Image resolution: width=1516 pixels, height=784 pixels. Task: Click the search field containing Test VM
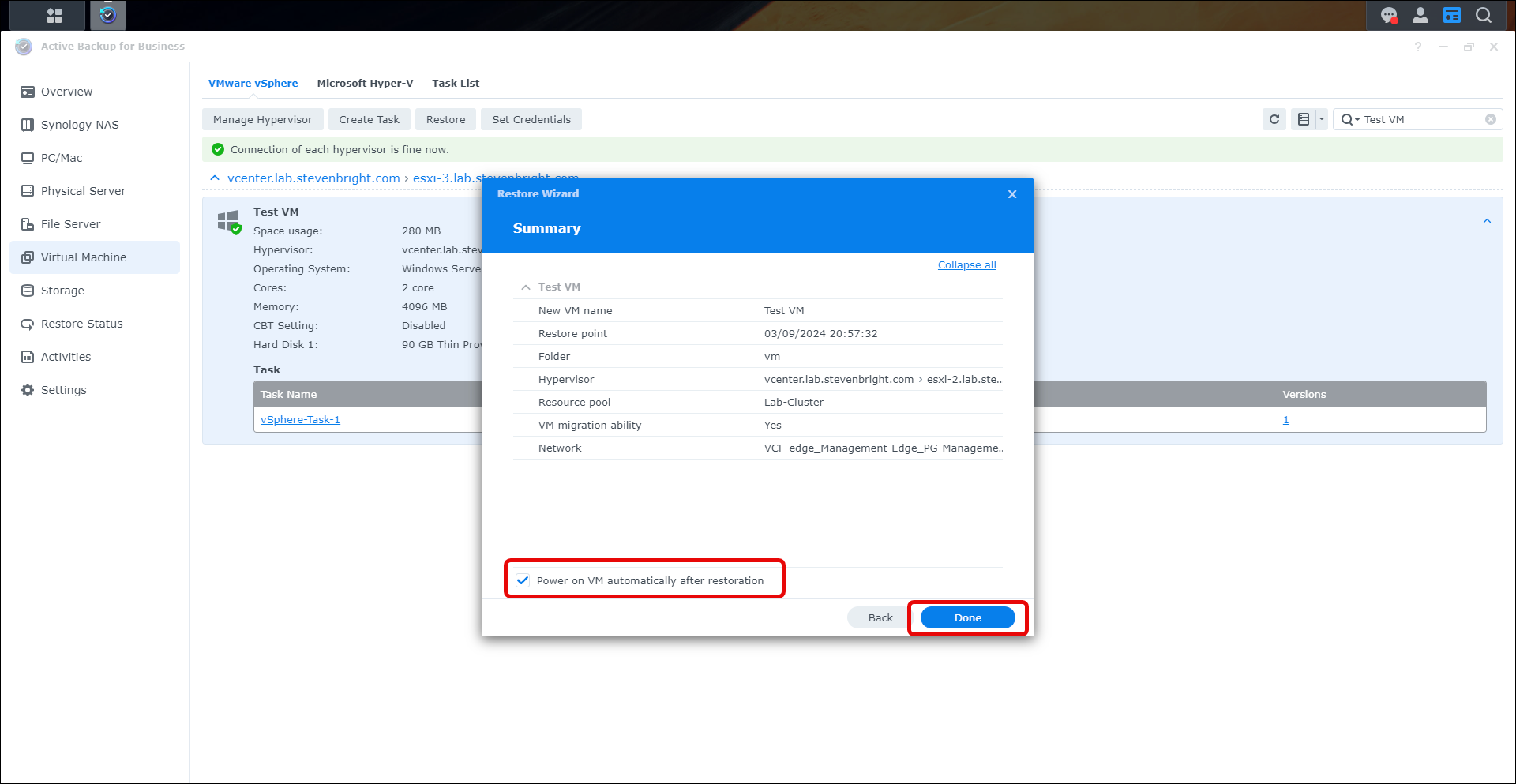(1421, 119)
